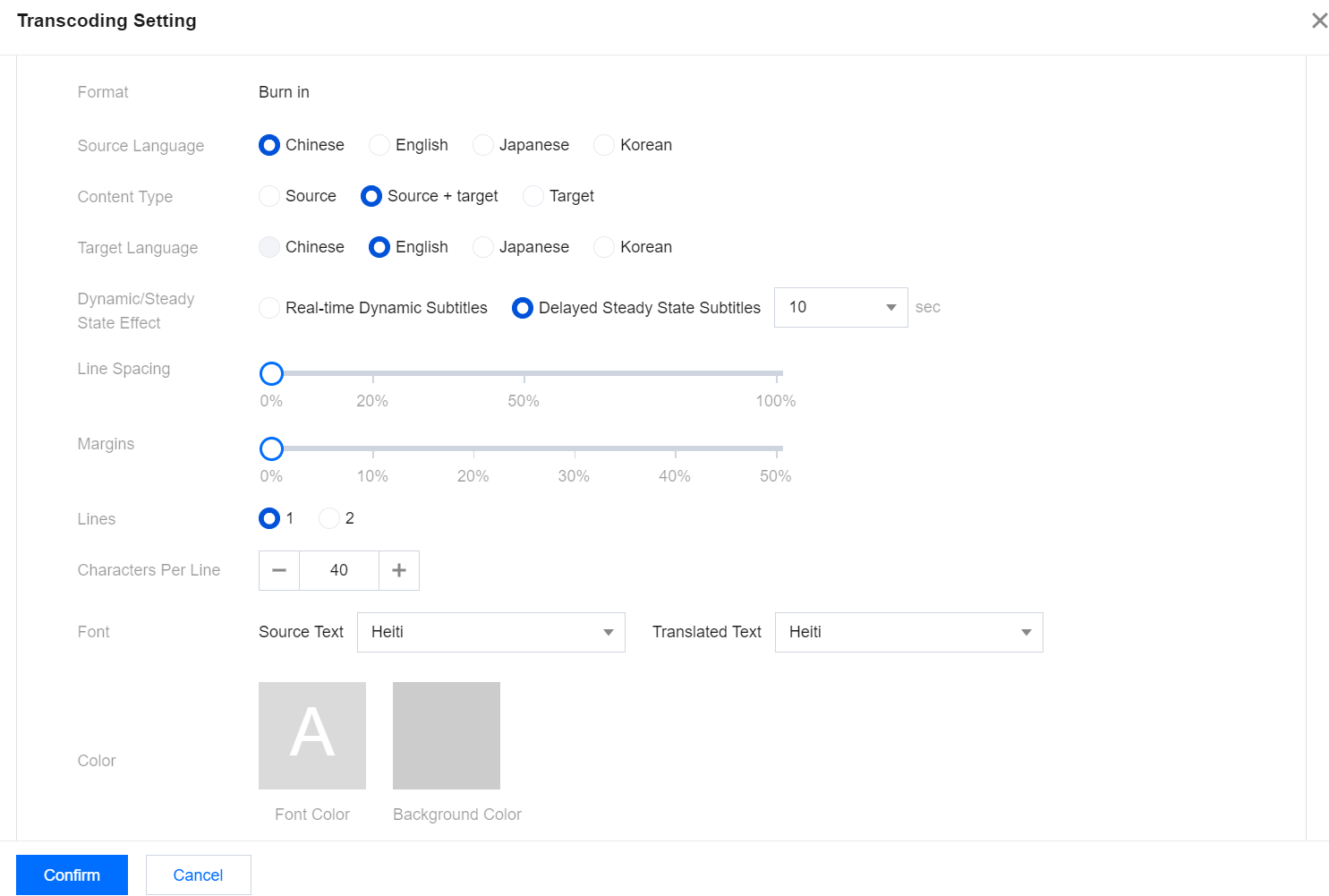The image size is (1329, 896).
Task: Click Confirm to save settings
Action: point(72,875)
